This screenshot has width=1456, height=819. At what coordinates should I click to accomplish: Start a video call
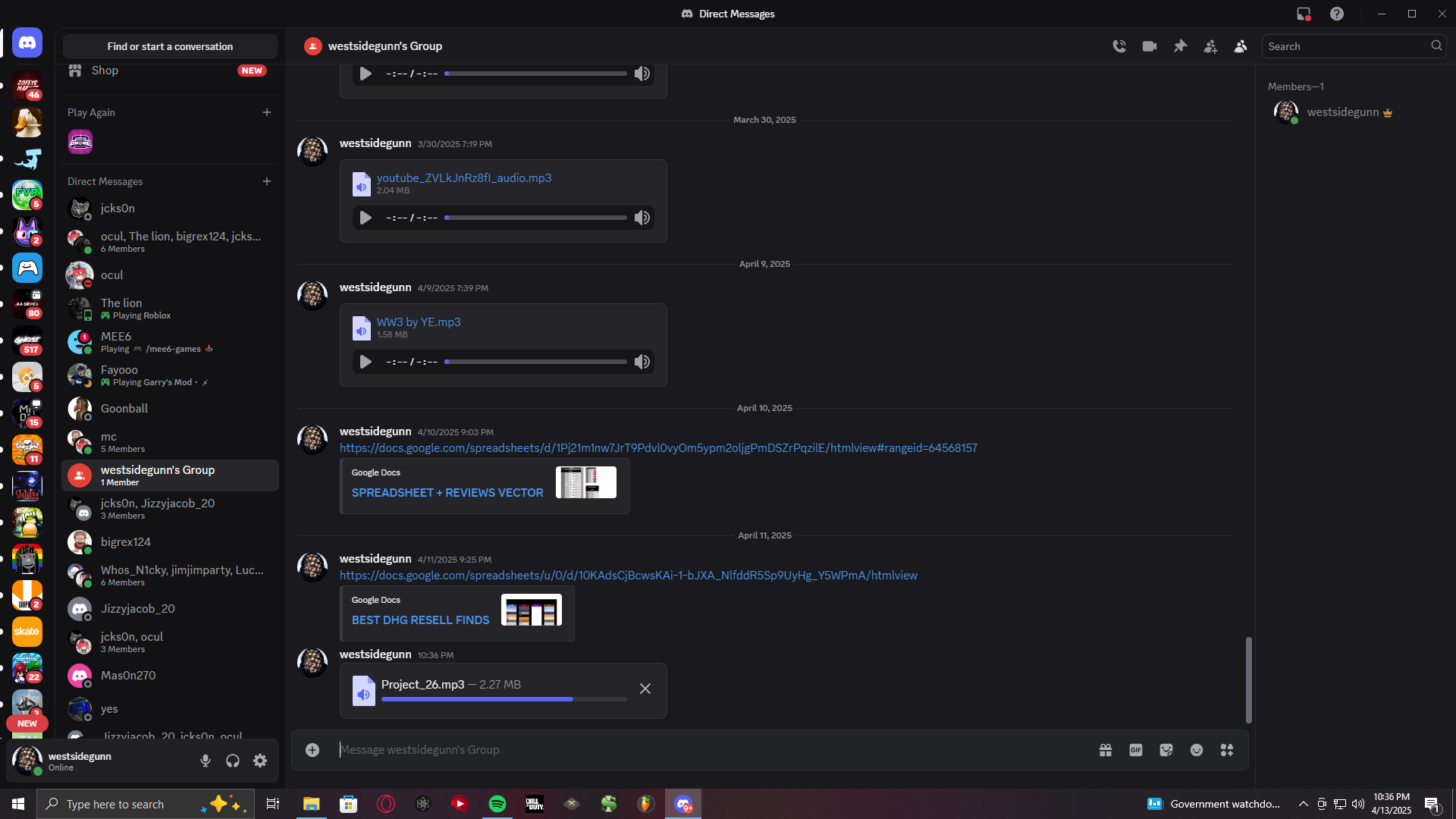(1150, 46)
